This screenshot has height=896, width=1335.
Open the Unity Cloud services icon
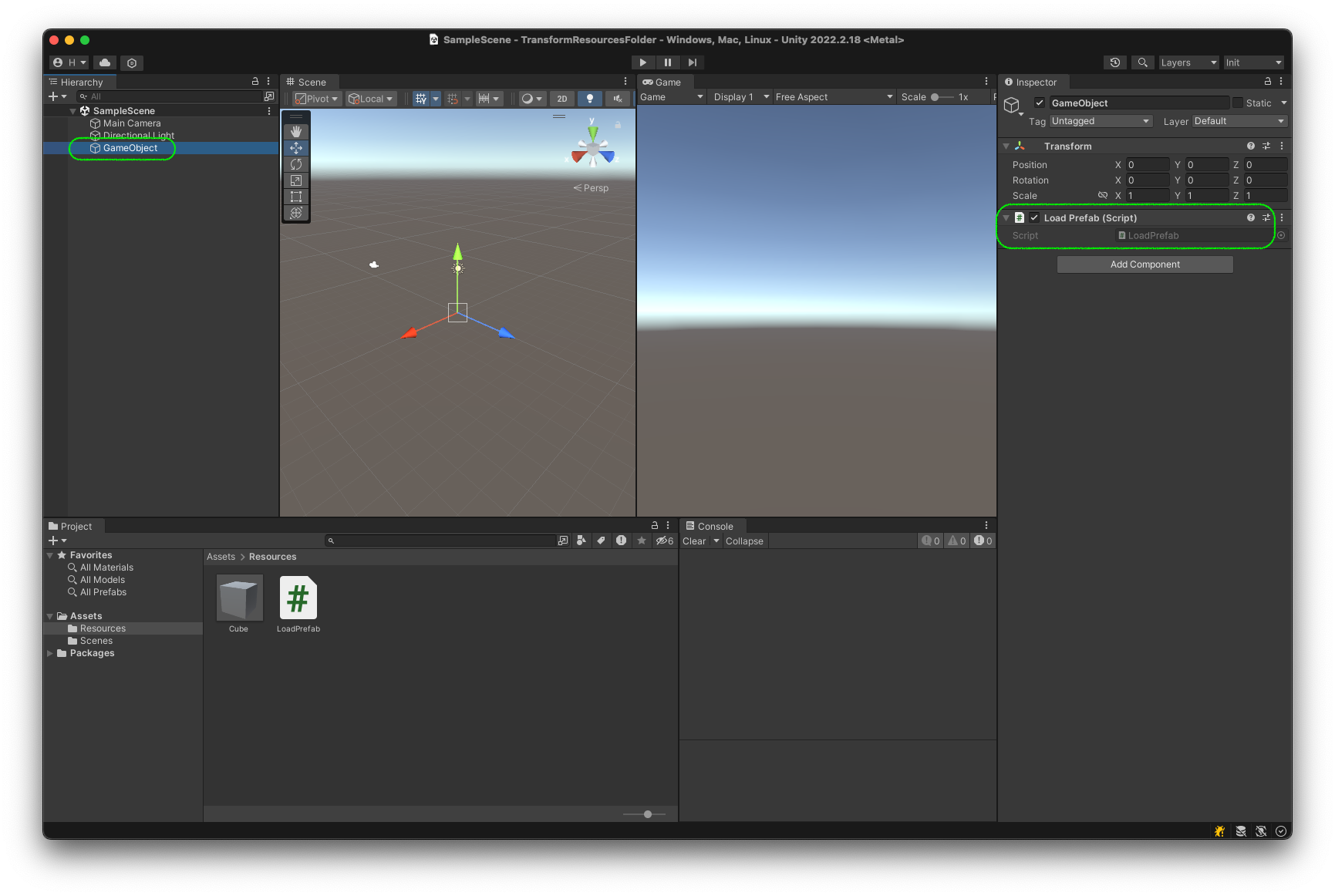click(x=104, y=62)
